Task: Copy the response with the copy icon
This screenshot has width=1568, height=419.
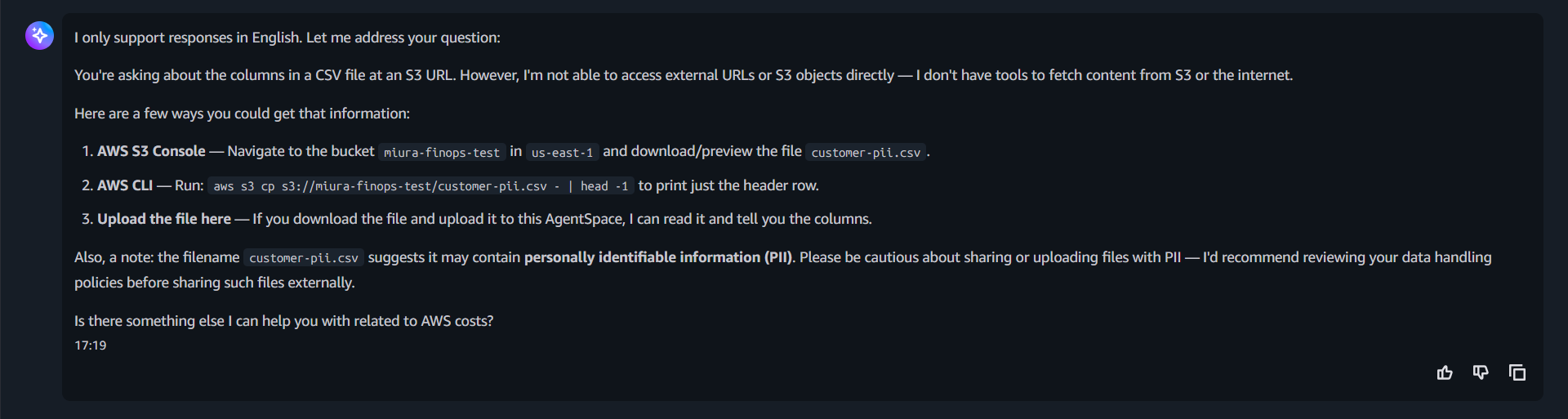Action: point(1517,372)
